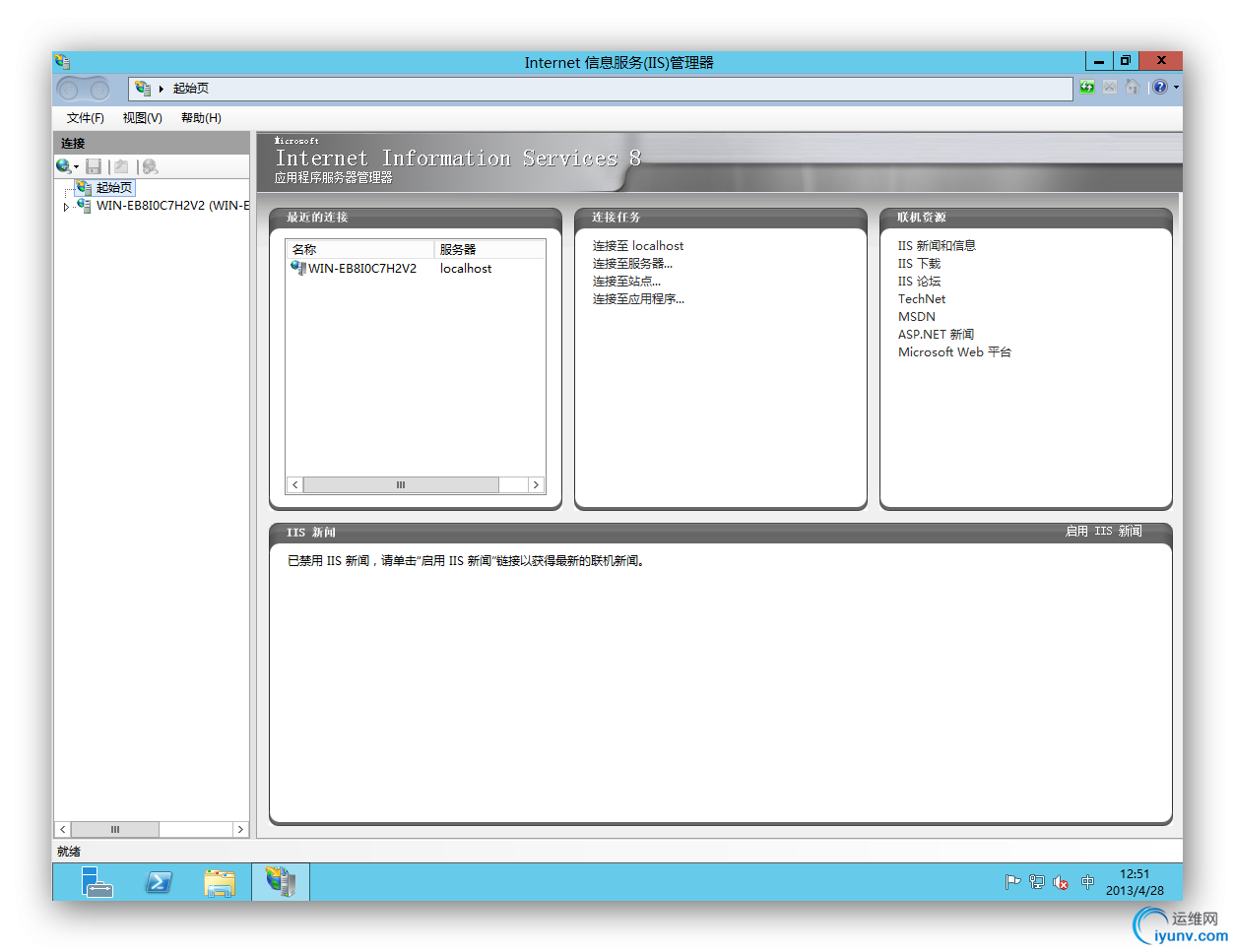Screen dimensions: 1234x952
Task: Click IIS Manager taskbar button
Action: (281, 882)
